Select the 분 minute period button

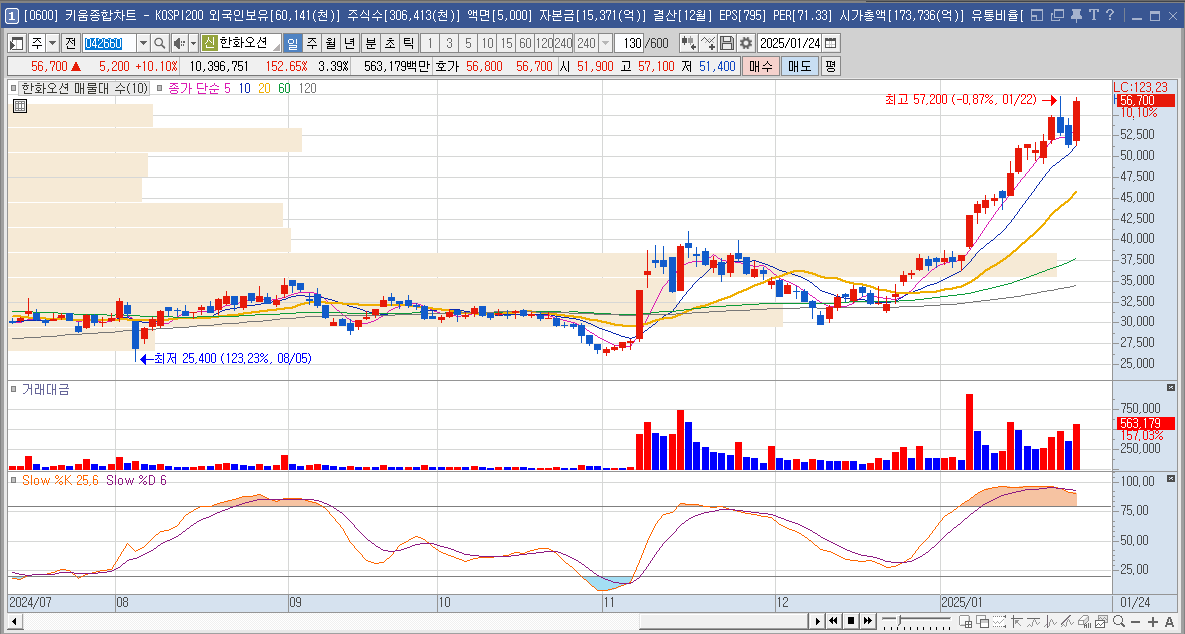370,43
